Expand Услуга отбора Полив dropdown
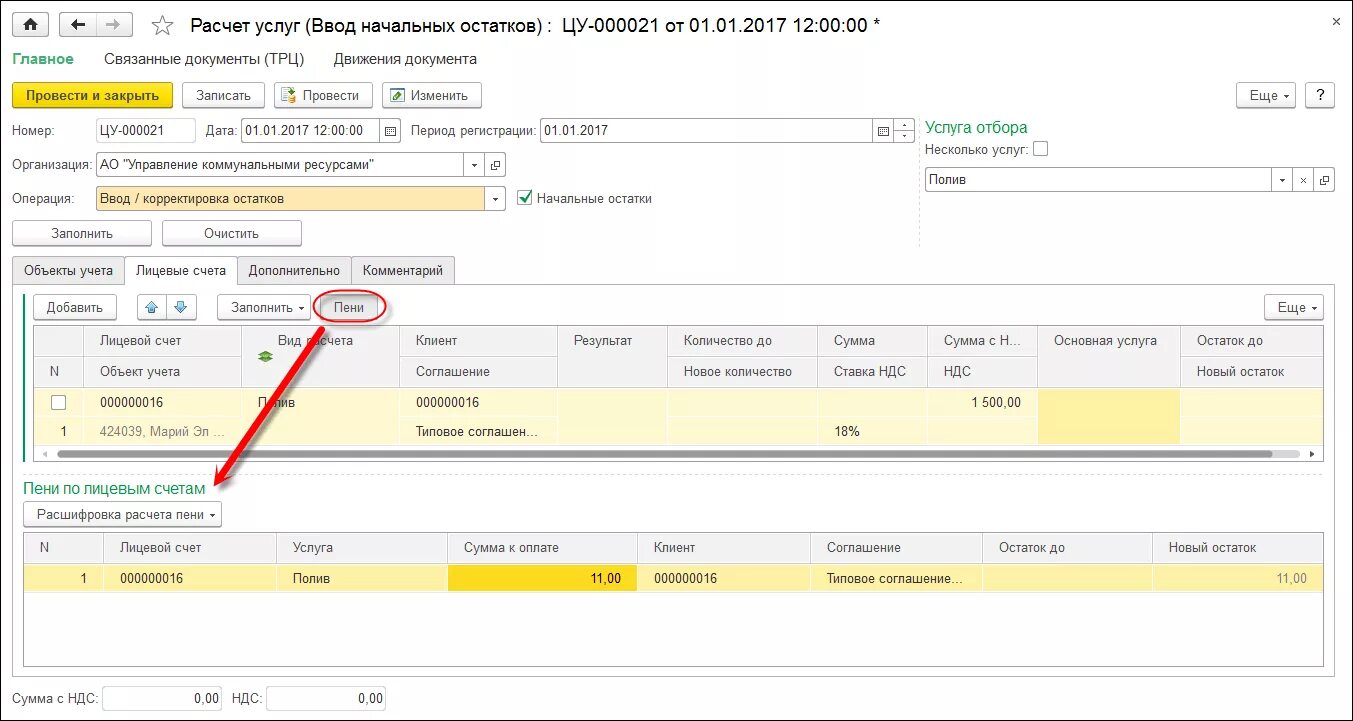The width and height of the screenshot is (1353, 721). click(1282, 180)
